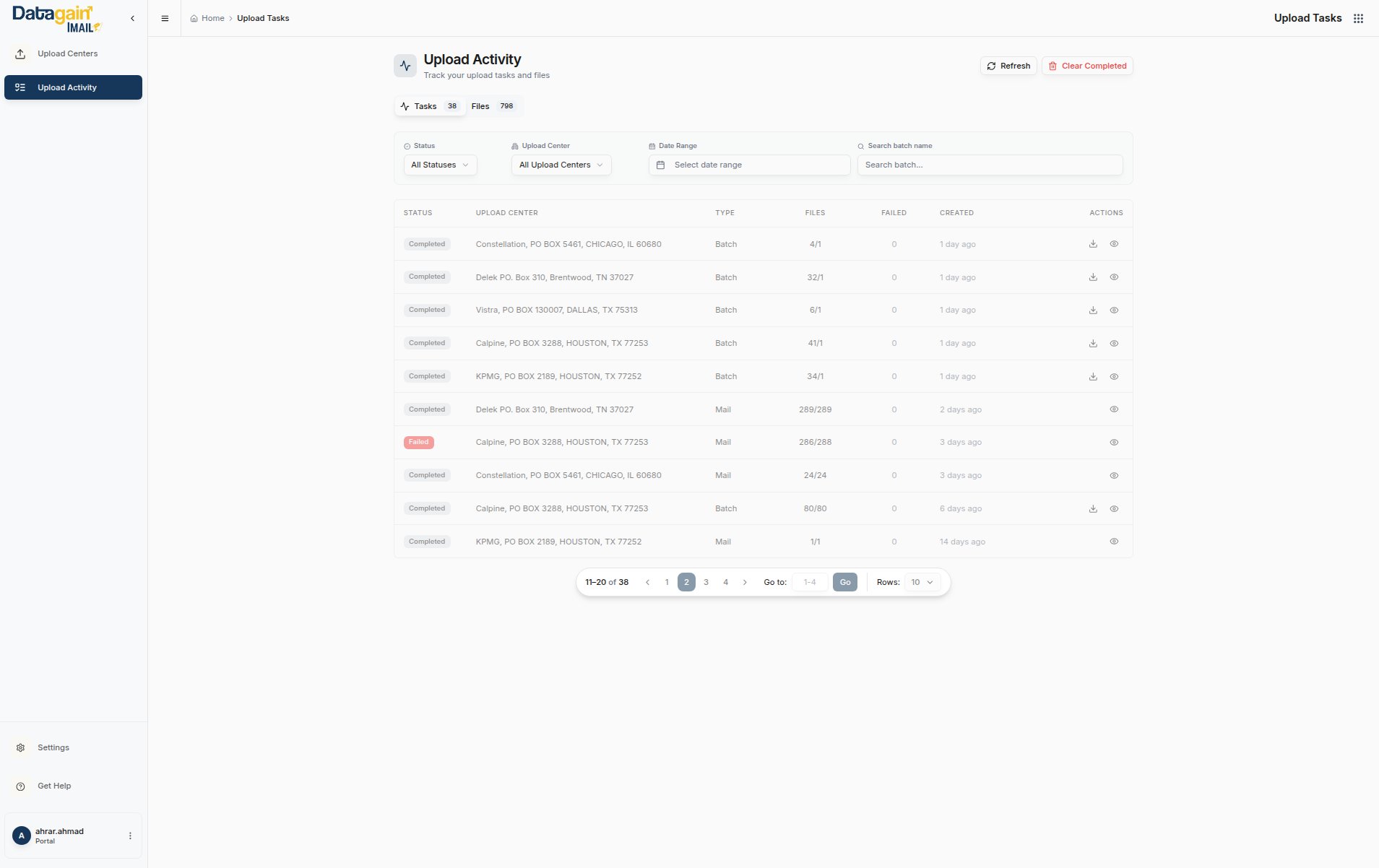Expand the All Upload Centers filter
Screen dimensions: 1379x868
561,165
